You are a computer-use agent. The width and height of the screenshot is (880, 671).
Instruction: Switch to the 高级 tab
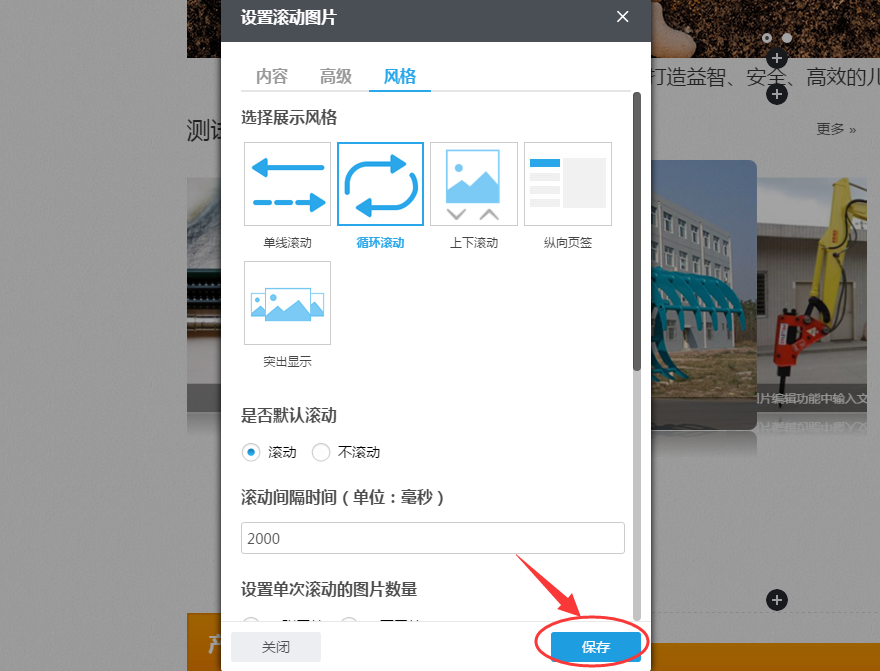335,76
